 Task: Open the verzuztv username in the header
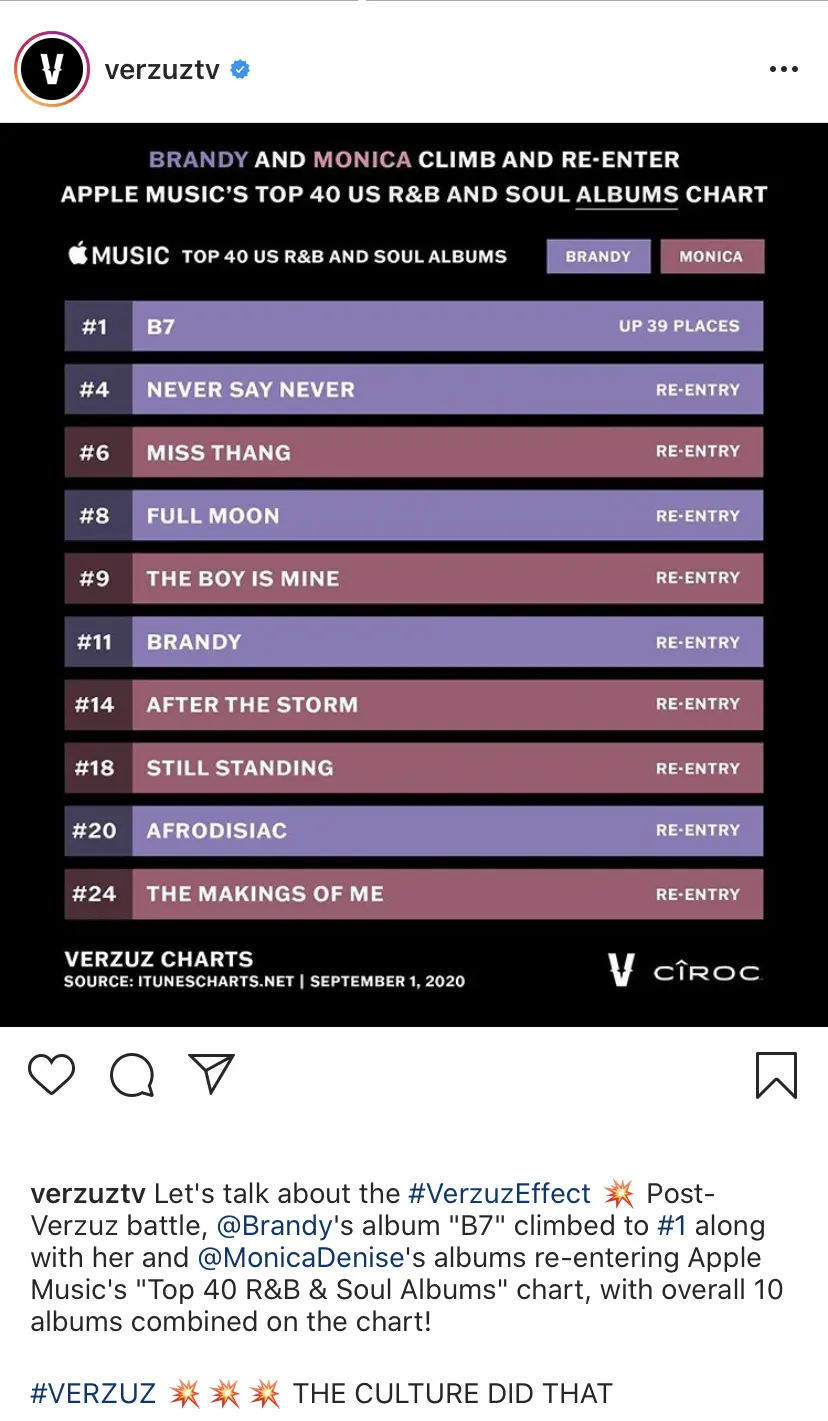(x=162, y=70)
